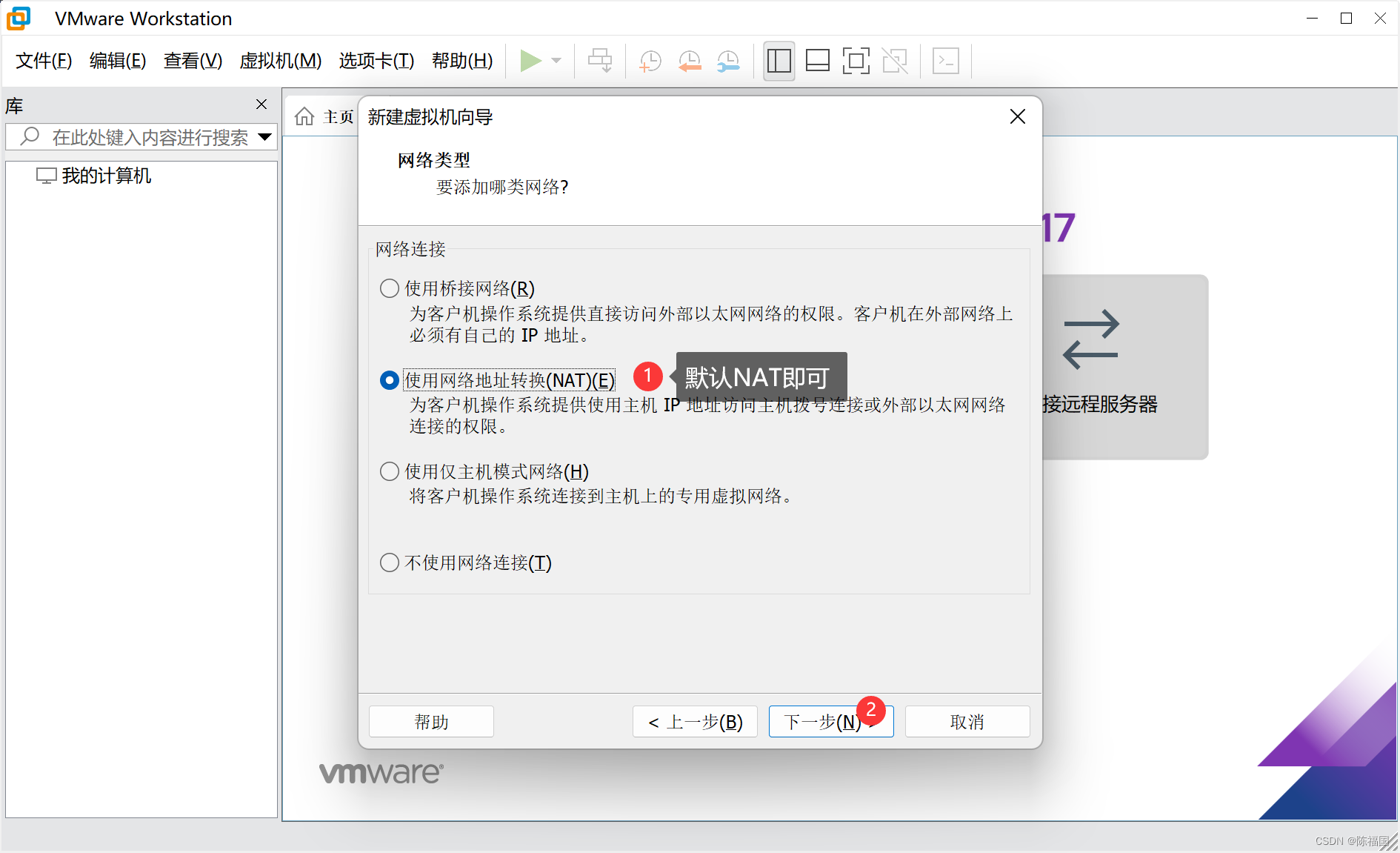Toggle the library sidebar view icon
The width and height of the screenshot is (1400, 853).
[779, 61]
